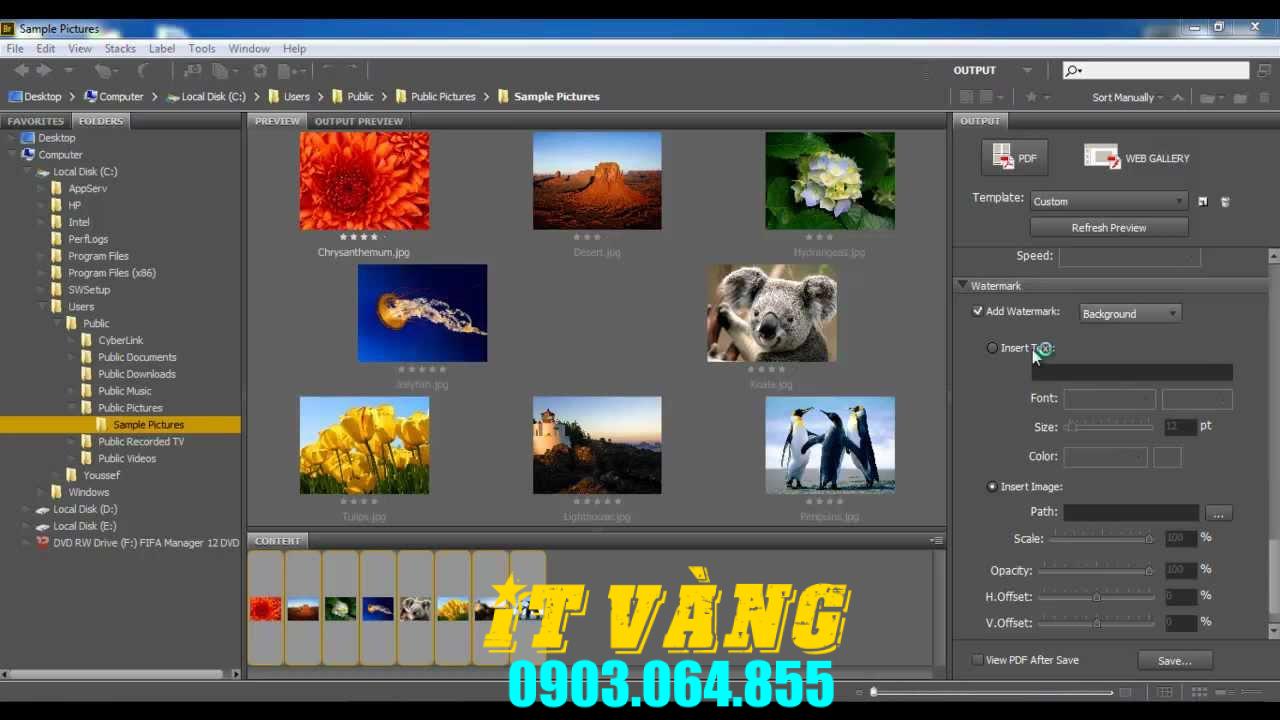Open the Tools menu
Image resolution: width=1280 pixels, height=720 pixels.
[202, 48]
